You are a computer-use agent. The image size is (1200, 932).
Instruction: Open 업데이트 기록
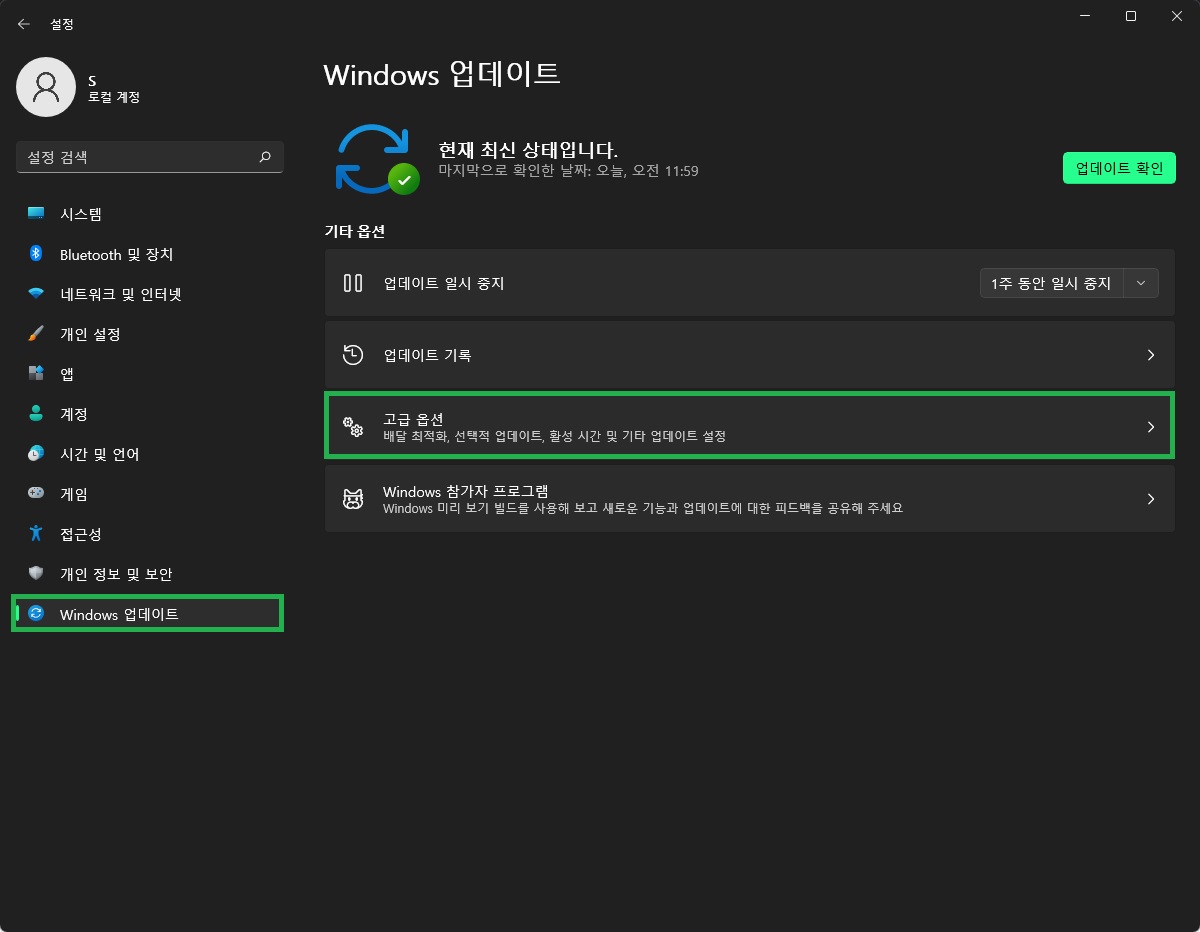(x=748, y=354)
